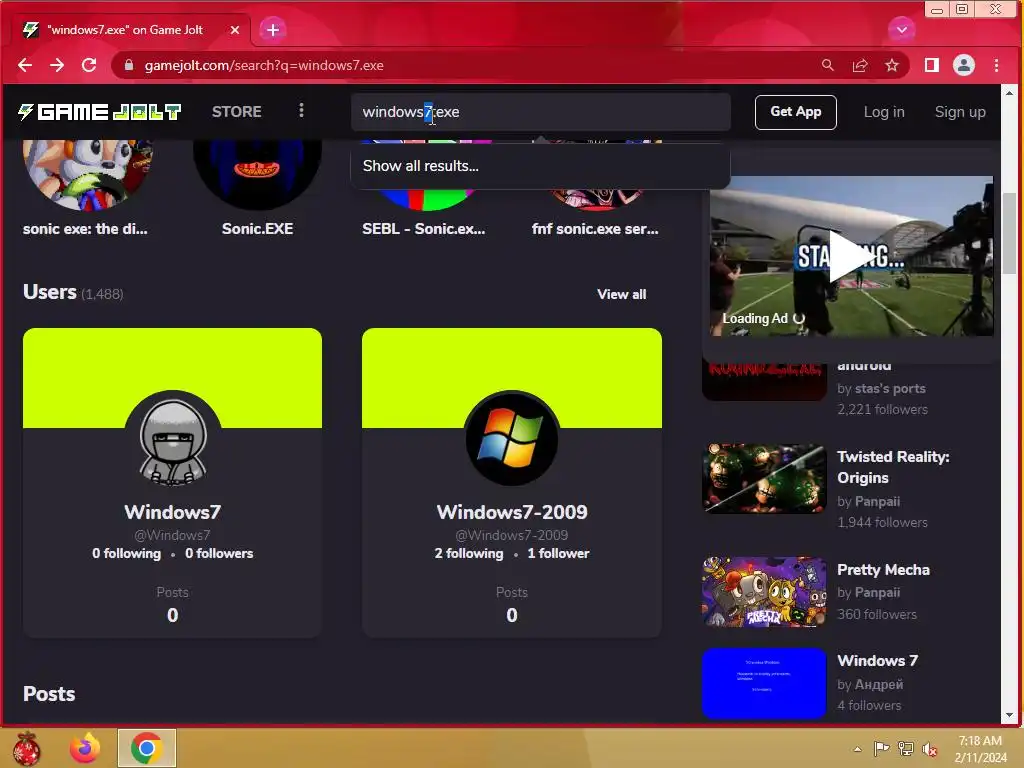The image size is (1024, 768).
Task: Open fnf sonic.exe ser... community
Action: (595, 229)
